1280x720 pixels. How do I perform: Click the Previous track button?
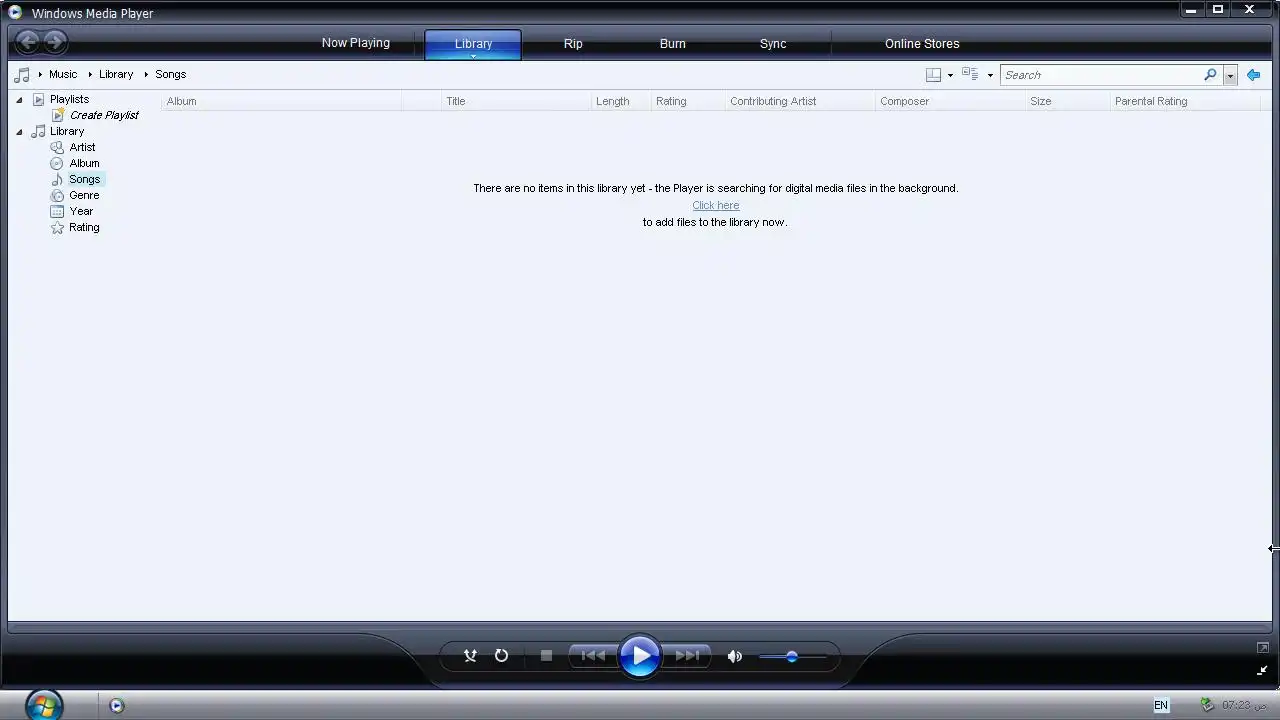(592, 656)
